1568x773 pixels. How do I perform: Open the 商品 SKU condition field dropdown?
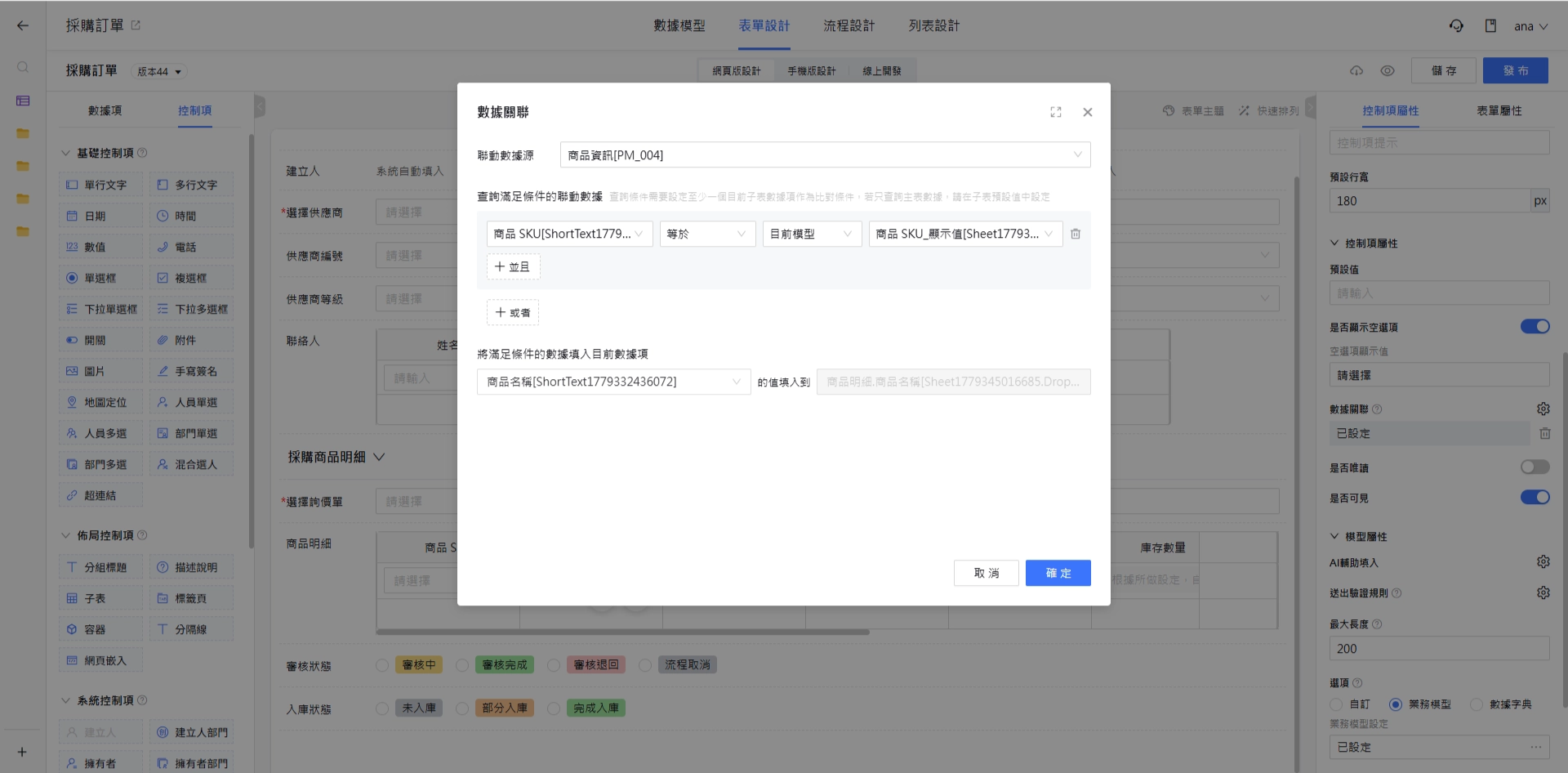569,234
